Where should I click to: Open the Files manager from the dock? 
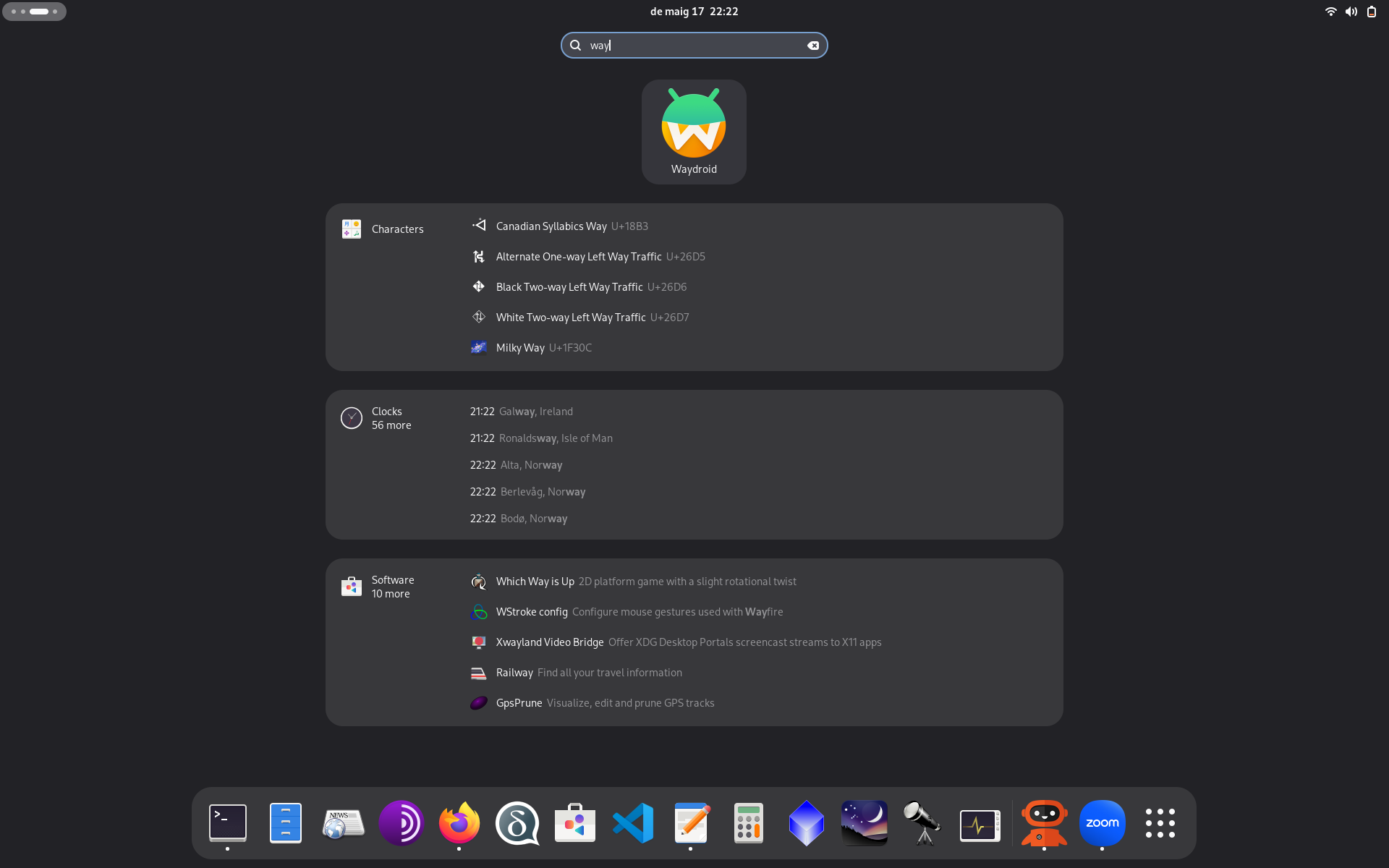click(x=286, y=823)
